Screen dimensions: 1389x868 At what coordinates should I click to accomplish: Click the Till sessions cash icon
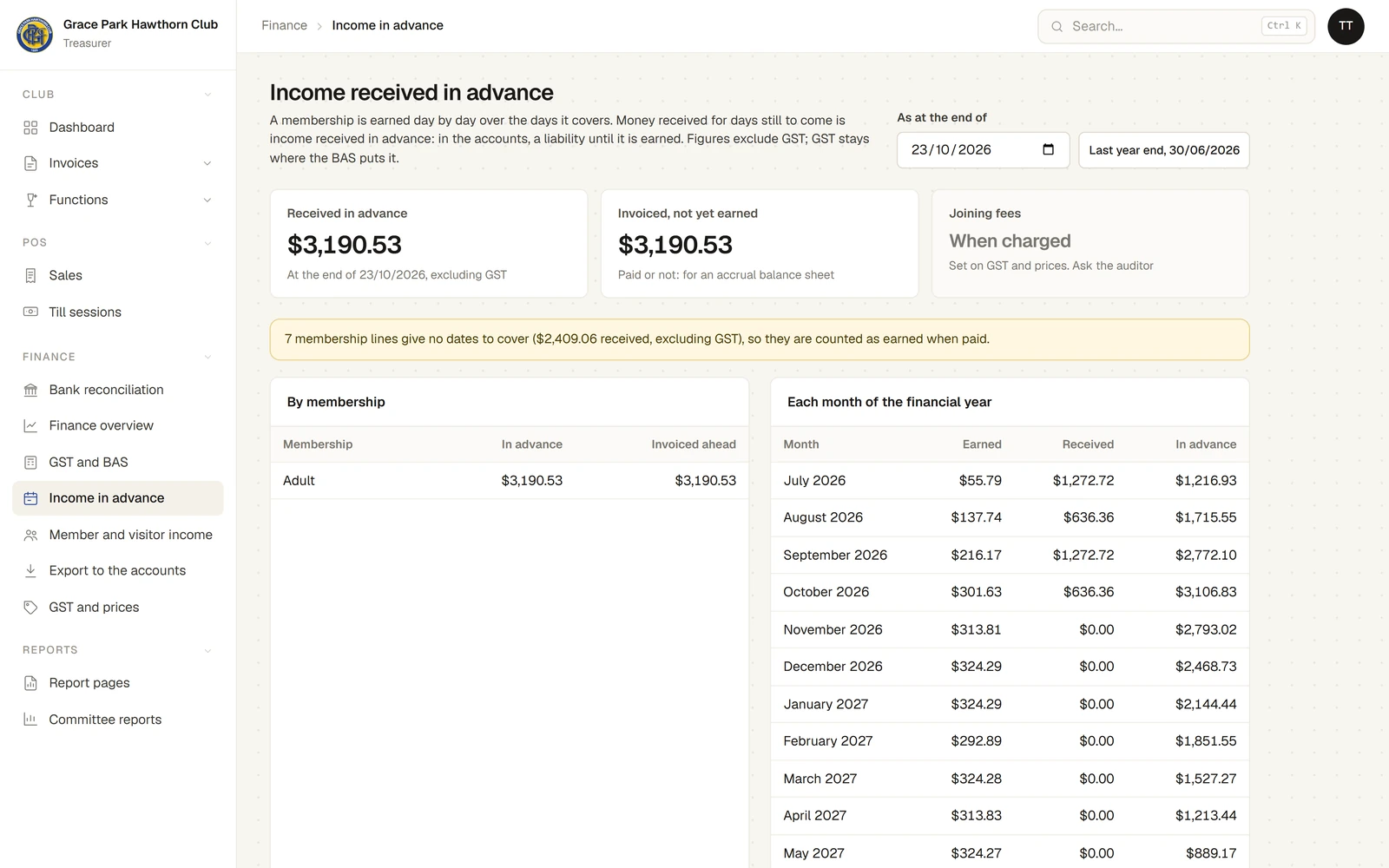[x=30, y=312]
